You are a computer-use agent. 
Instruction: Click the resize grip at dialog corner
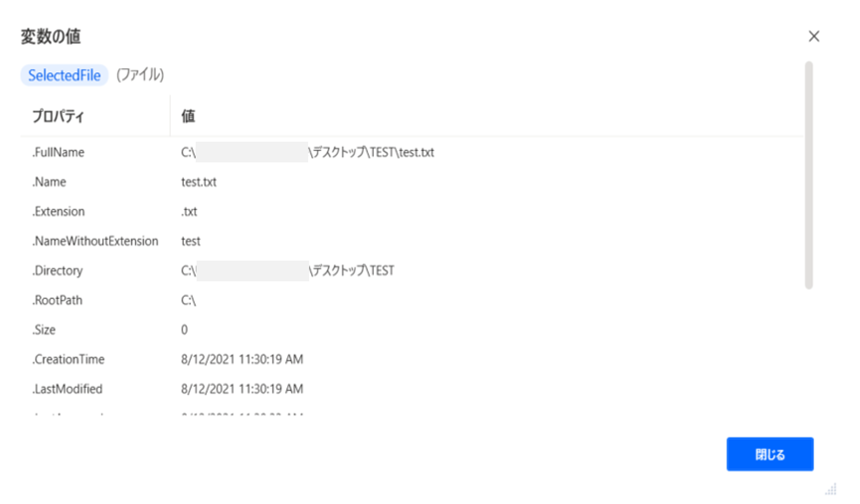tap(831, 489)
